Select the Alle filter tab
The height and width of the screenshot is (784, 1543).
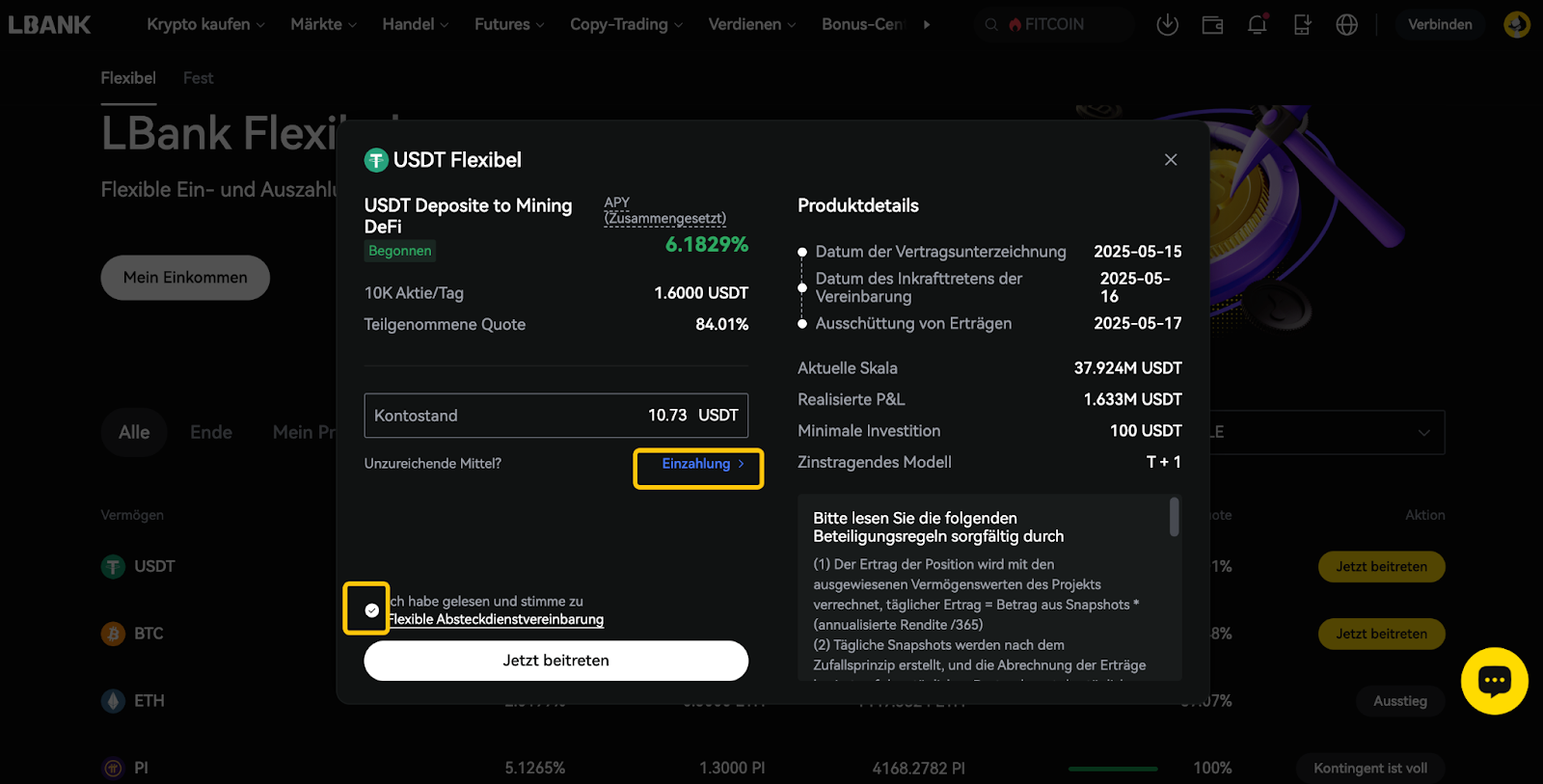pyautogui.click(x=134, y=432)
